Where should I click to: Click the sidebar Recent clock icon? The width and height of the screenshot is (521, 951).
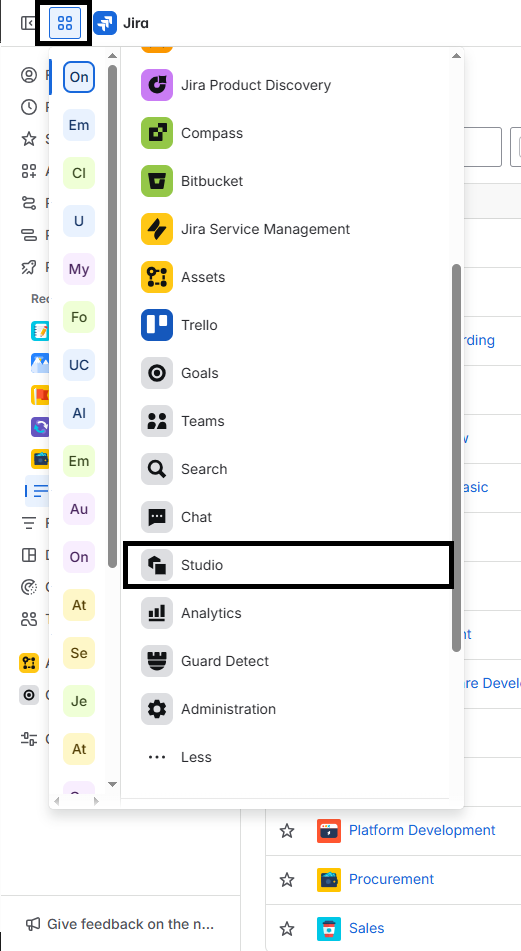point(29,107)
